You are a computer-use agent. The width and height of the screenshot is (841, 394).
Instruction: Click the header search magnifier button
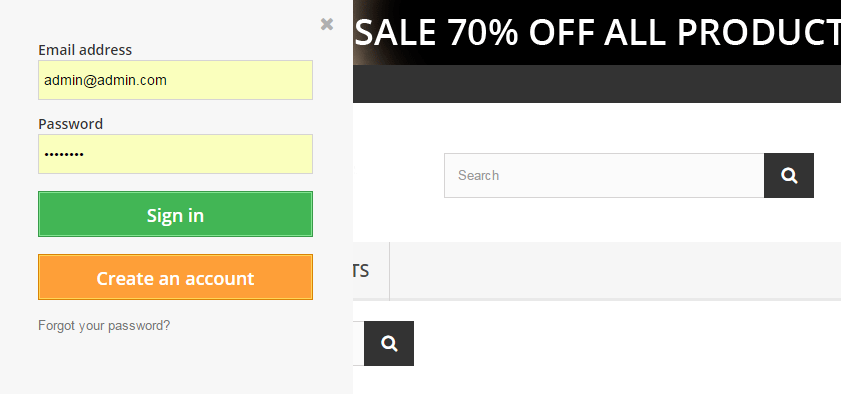pyautogui.click(x=788, y=175)
